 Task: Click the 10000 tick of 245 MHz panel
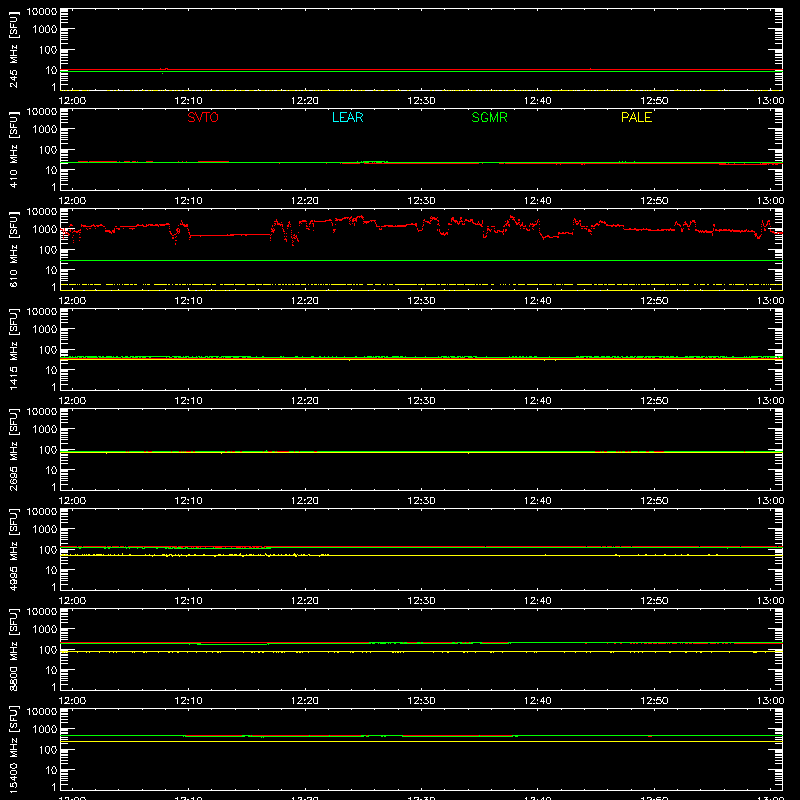(x=42, y=12)
